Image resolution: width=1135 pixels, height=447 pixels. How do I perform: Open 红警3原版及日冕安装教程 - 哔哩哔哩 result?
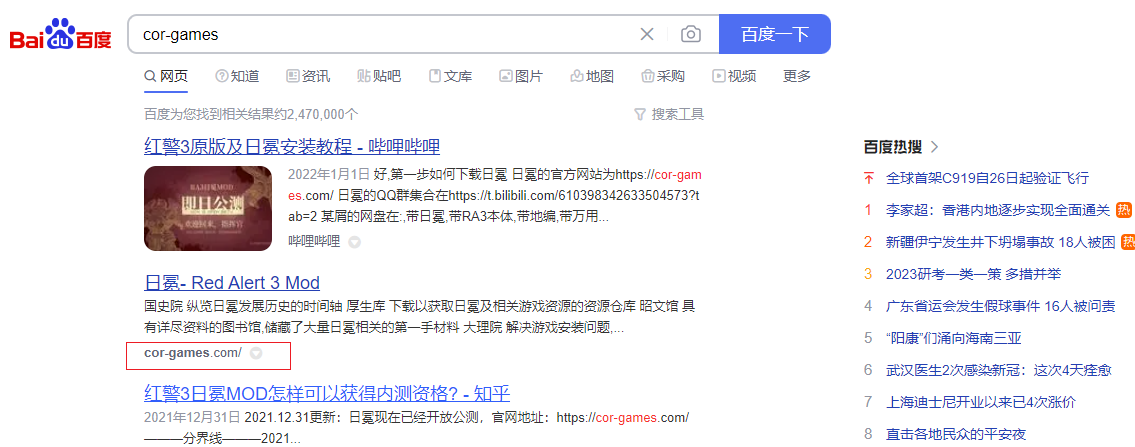292,147
